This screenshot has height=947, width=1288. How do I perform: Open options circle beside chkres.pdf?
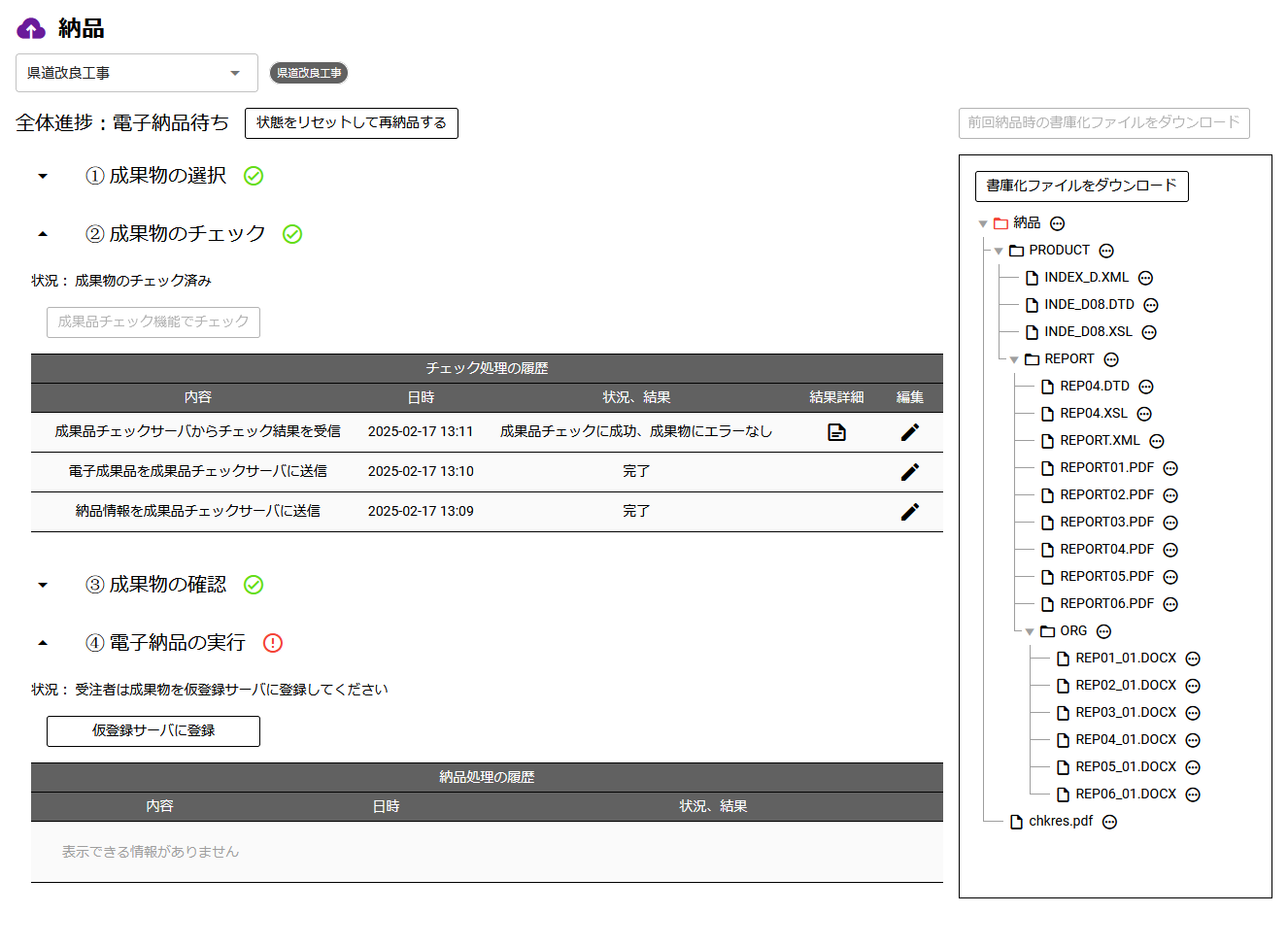1109,822
